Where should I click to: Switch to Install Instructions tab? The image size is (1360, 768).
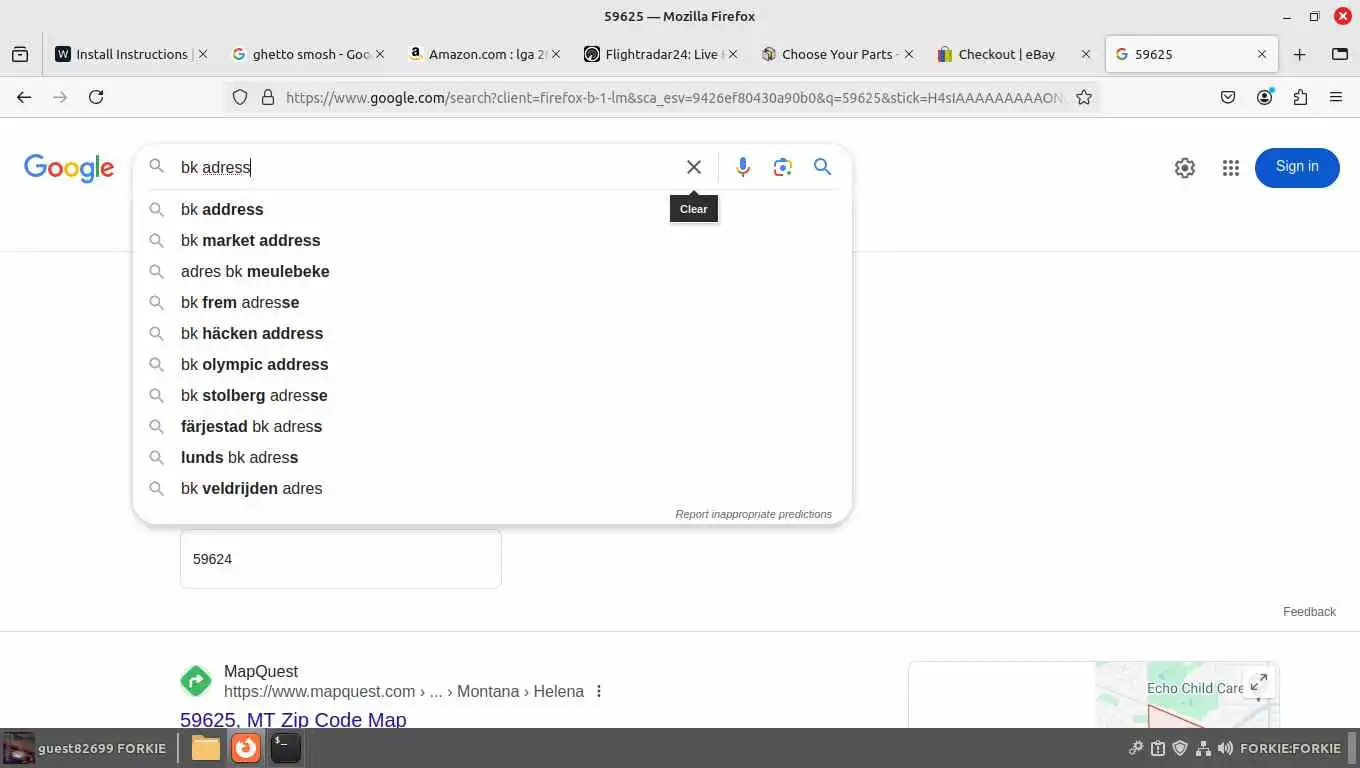point(132,54)
